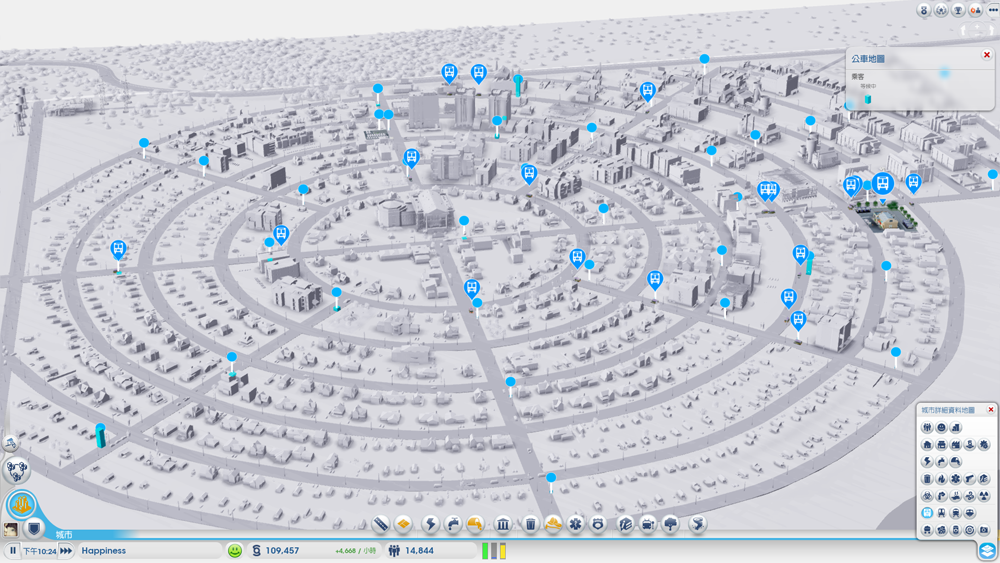The width and height of the screenshot is (1000, 563).
Task: Toggle the highlighted Bus data map
Action: (927, 513)
